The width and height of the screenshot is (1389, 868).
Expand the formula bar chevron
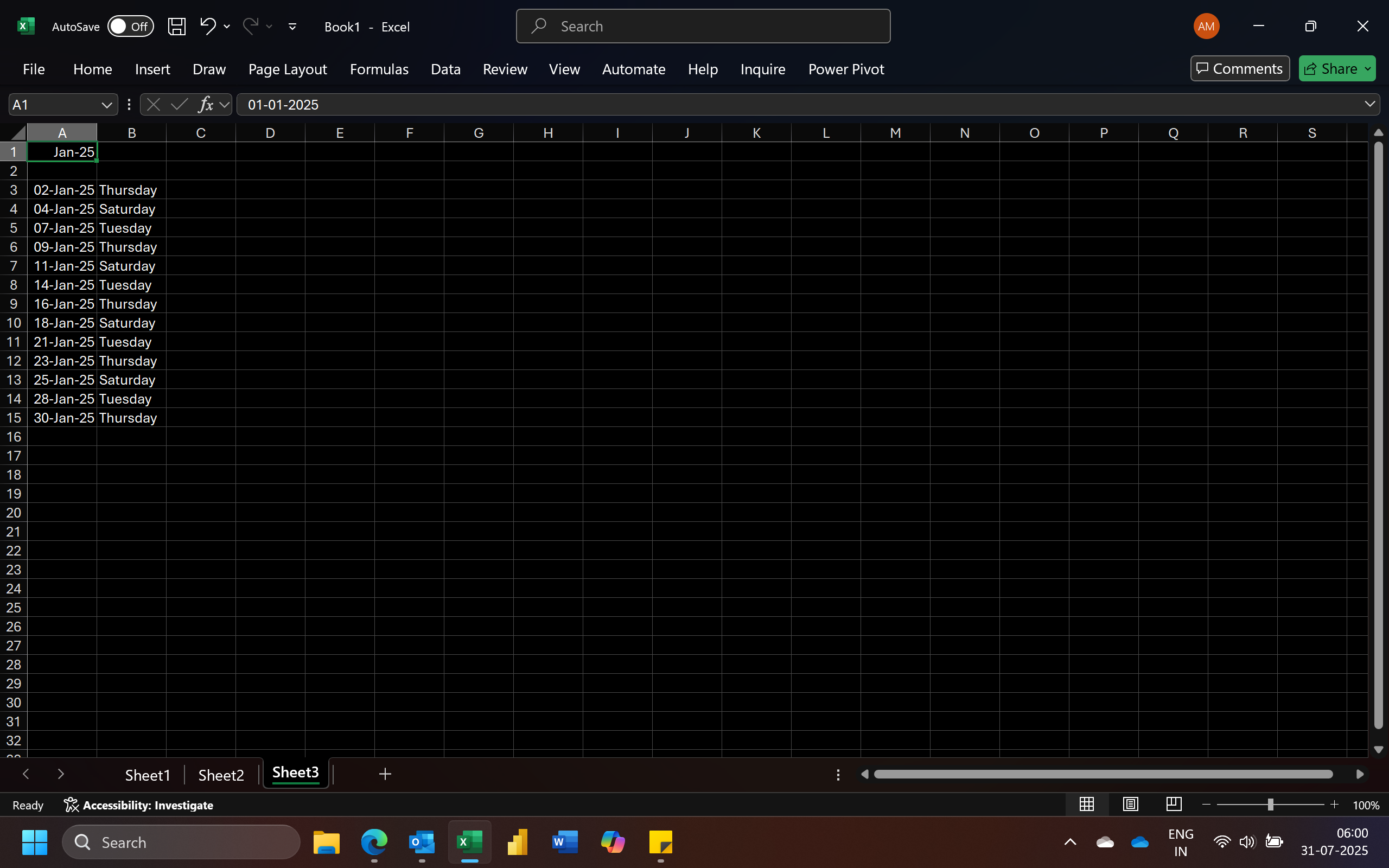[1369, 105]
